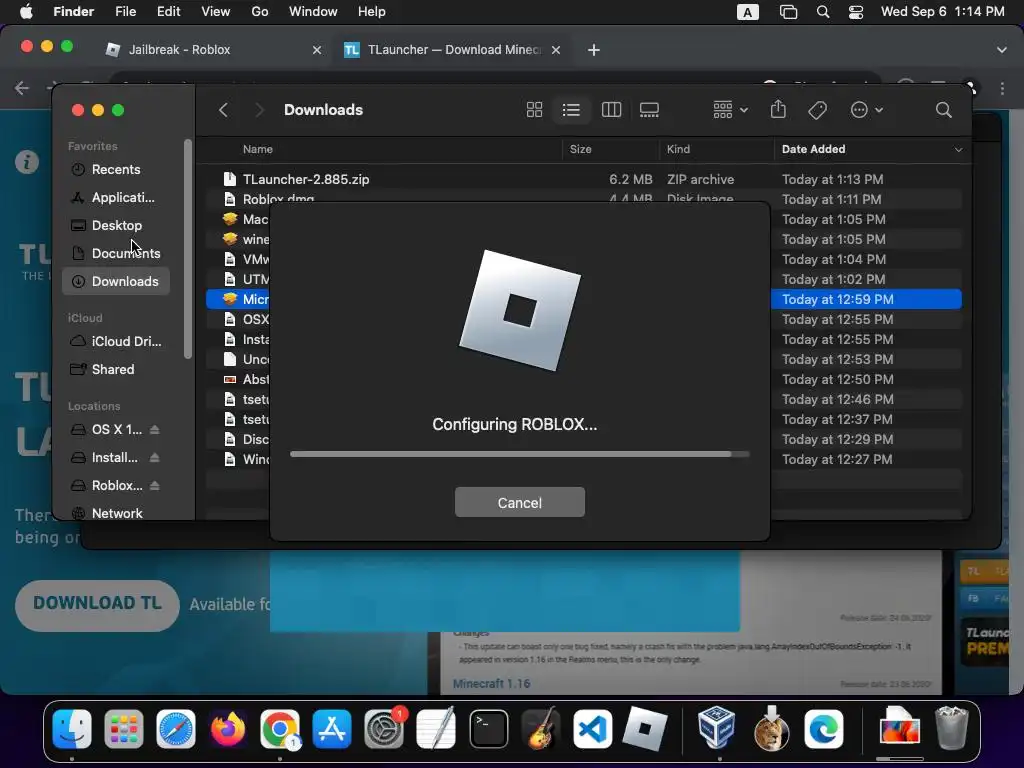1024x768 pixels.
Task: Open Documents in Finder sidebar
Action: pyautogui.click(x=116, y=253)
